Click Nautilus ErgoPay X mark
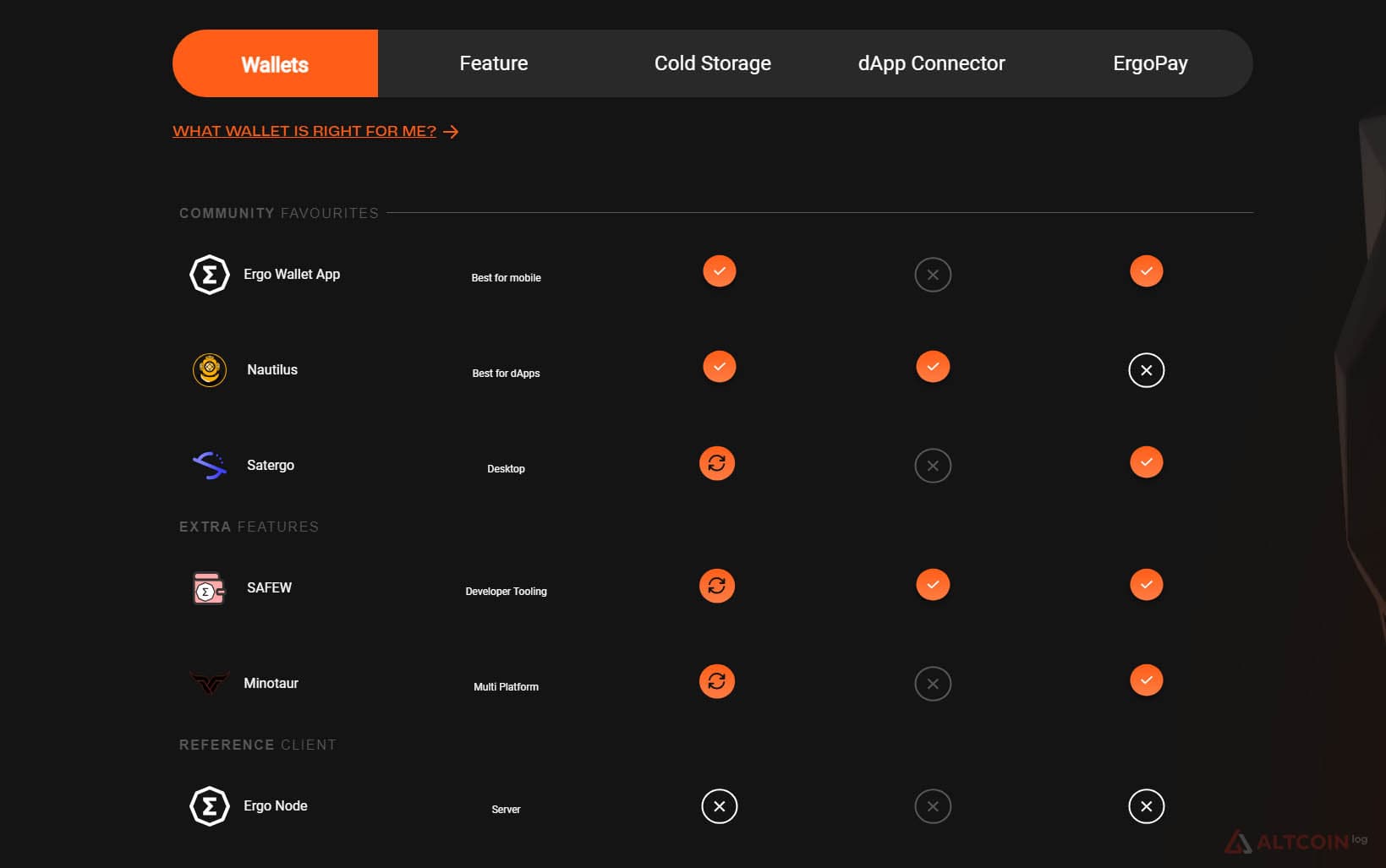This screenshot has width=1386, height=868. pos(1147,370)
